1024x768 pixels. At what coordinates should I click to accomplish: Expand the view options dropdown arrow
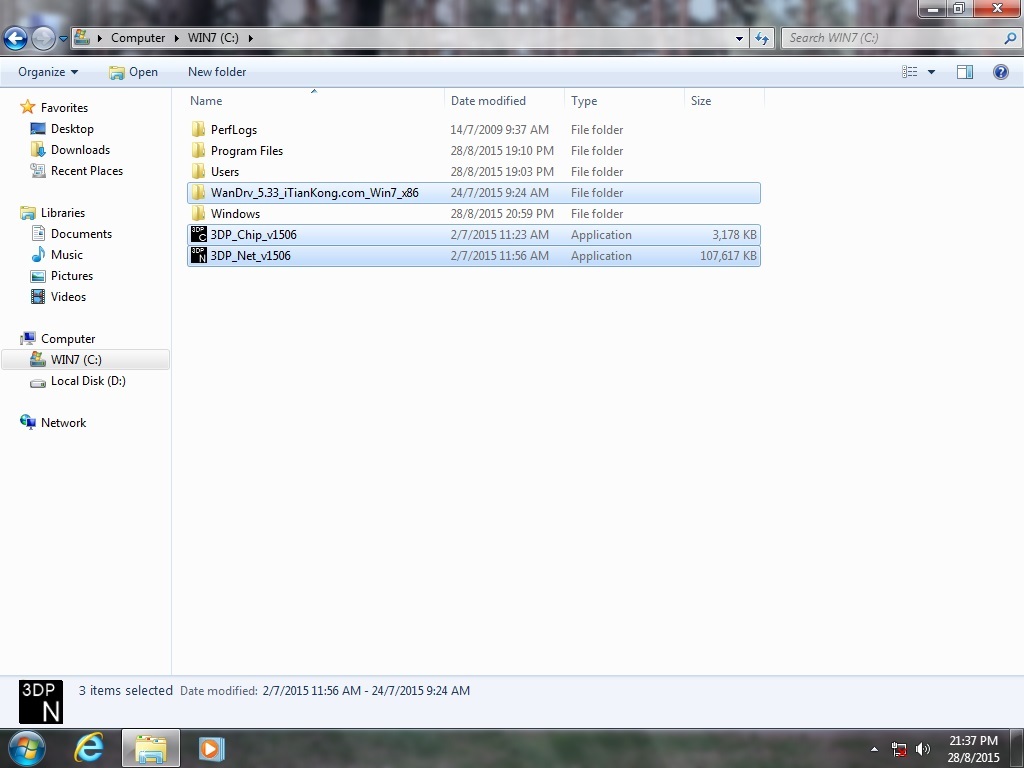tap(931, 72)
